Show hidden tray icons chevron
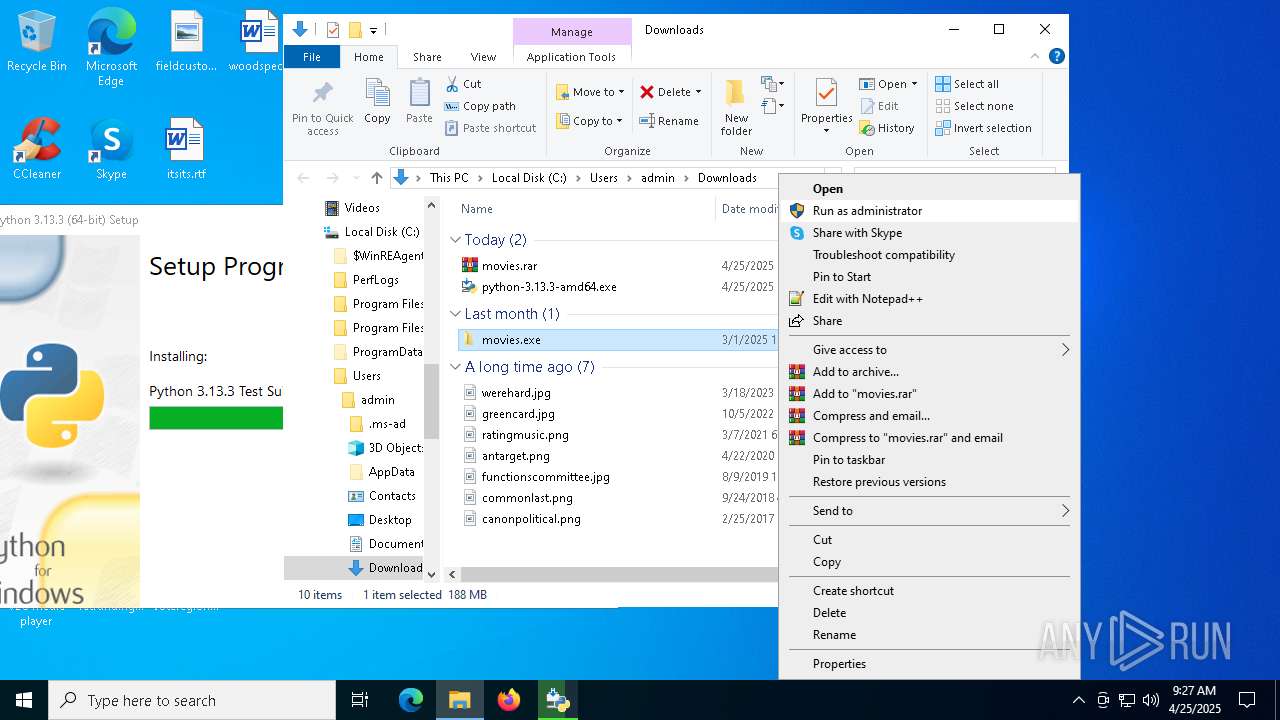Screen dimensions: 1280x720 click(x=1078, y=700)
